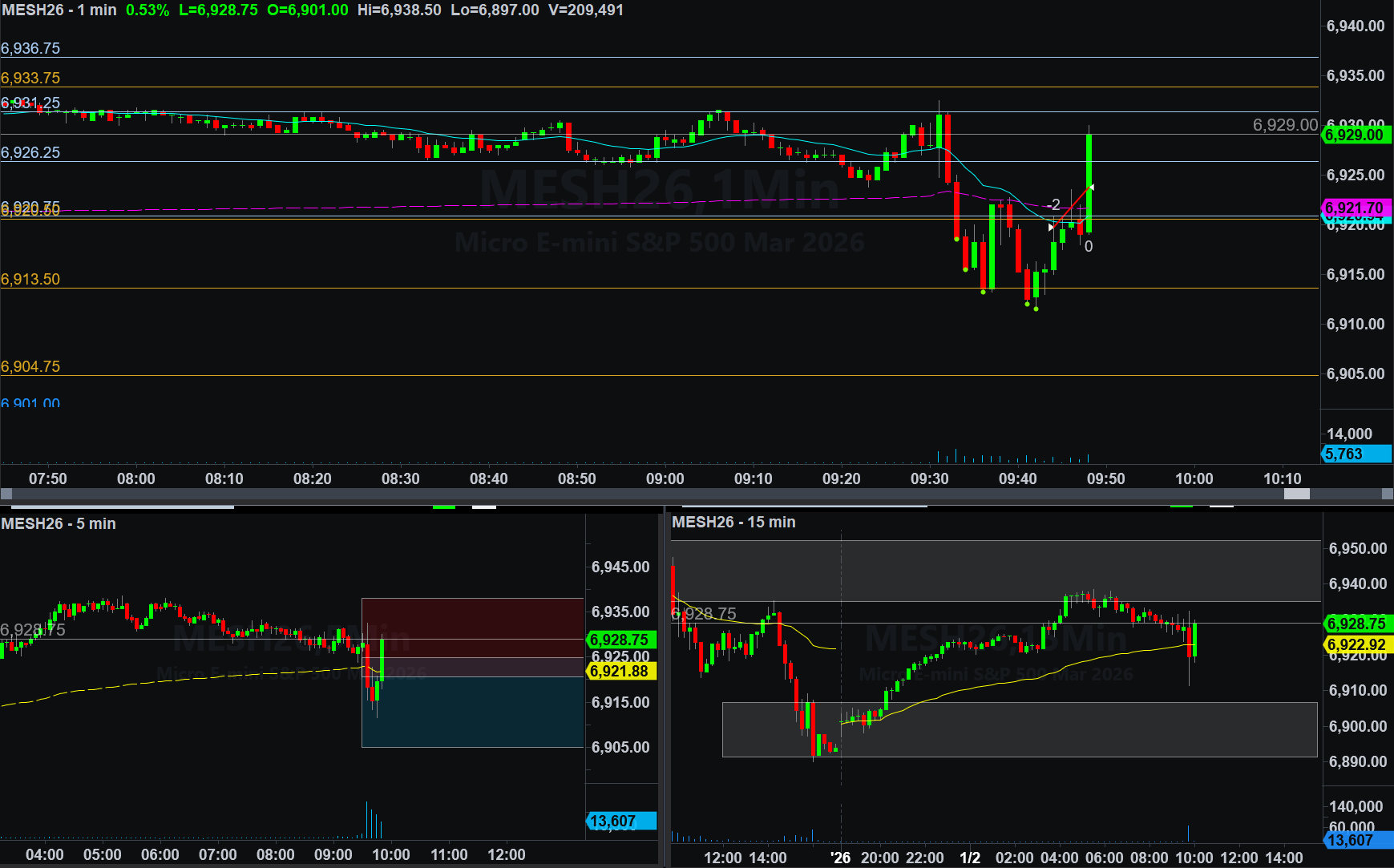
Task: Click the light scrollbar thumb under 1 min chart
Action: pos(1296,495)
